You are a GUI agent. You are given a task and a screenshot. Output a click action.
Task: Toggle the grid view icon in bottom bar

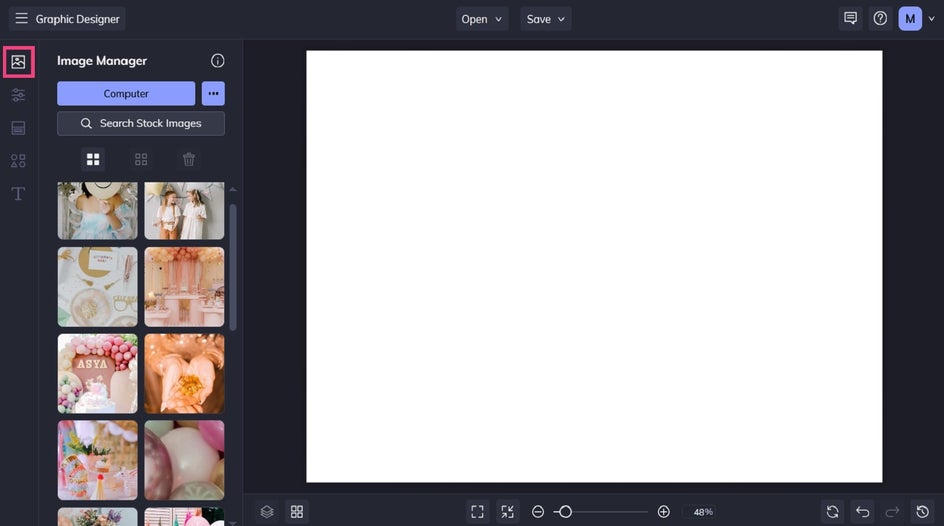pos(297,512)
